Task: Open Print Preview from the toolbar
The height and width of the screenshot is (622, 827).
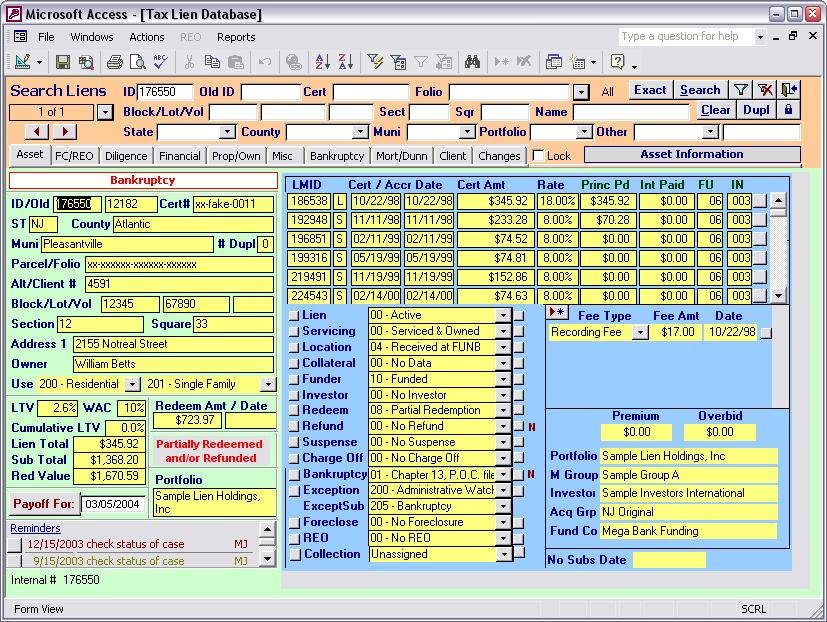Action: coord(138,62)
